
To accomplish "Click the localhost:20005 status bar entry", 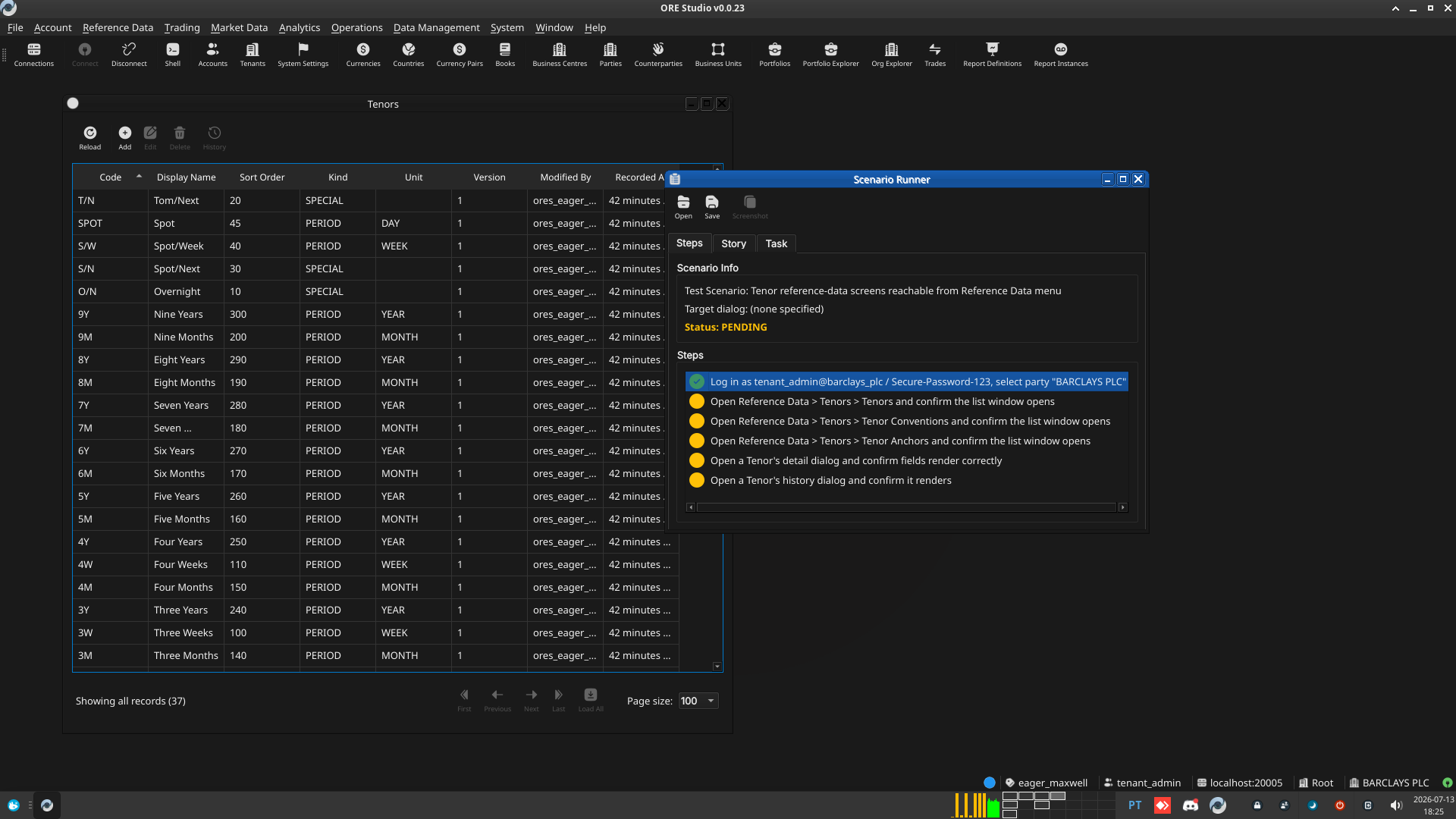I will (1239, 783).
